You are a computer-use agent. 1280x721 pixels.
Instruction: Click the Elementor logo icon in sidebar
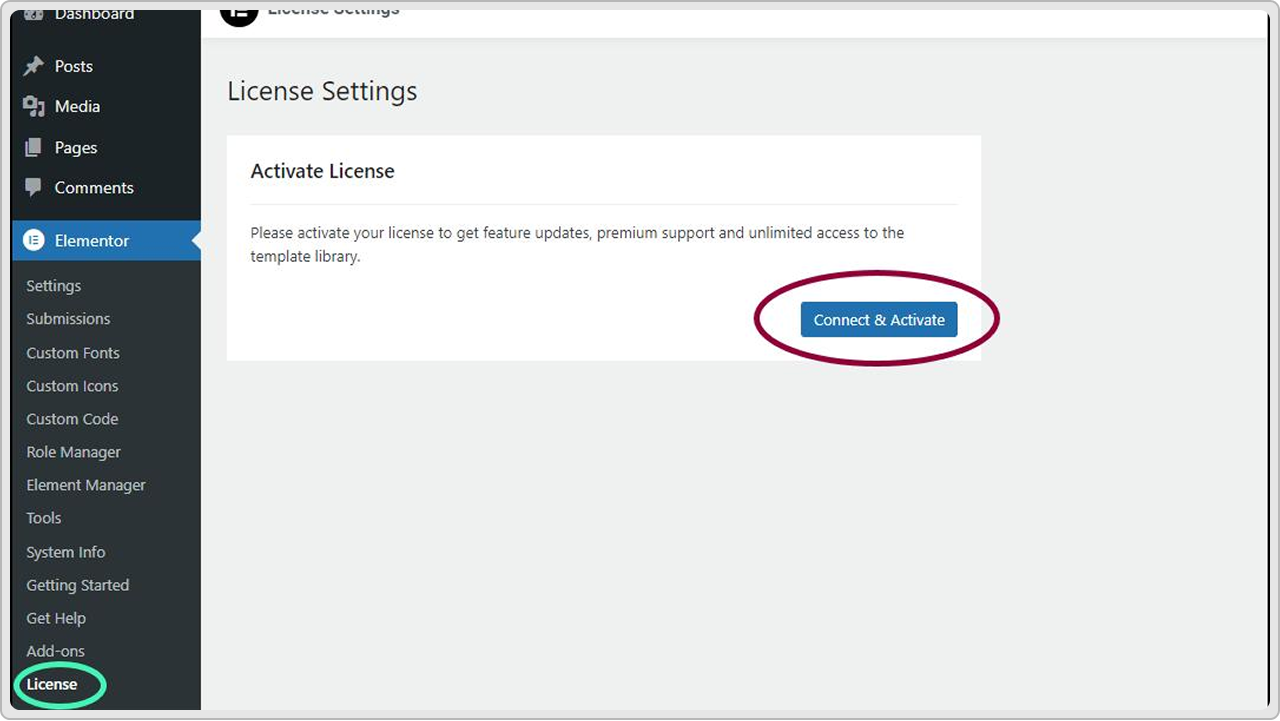coord(34,241)
